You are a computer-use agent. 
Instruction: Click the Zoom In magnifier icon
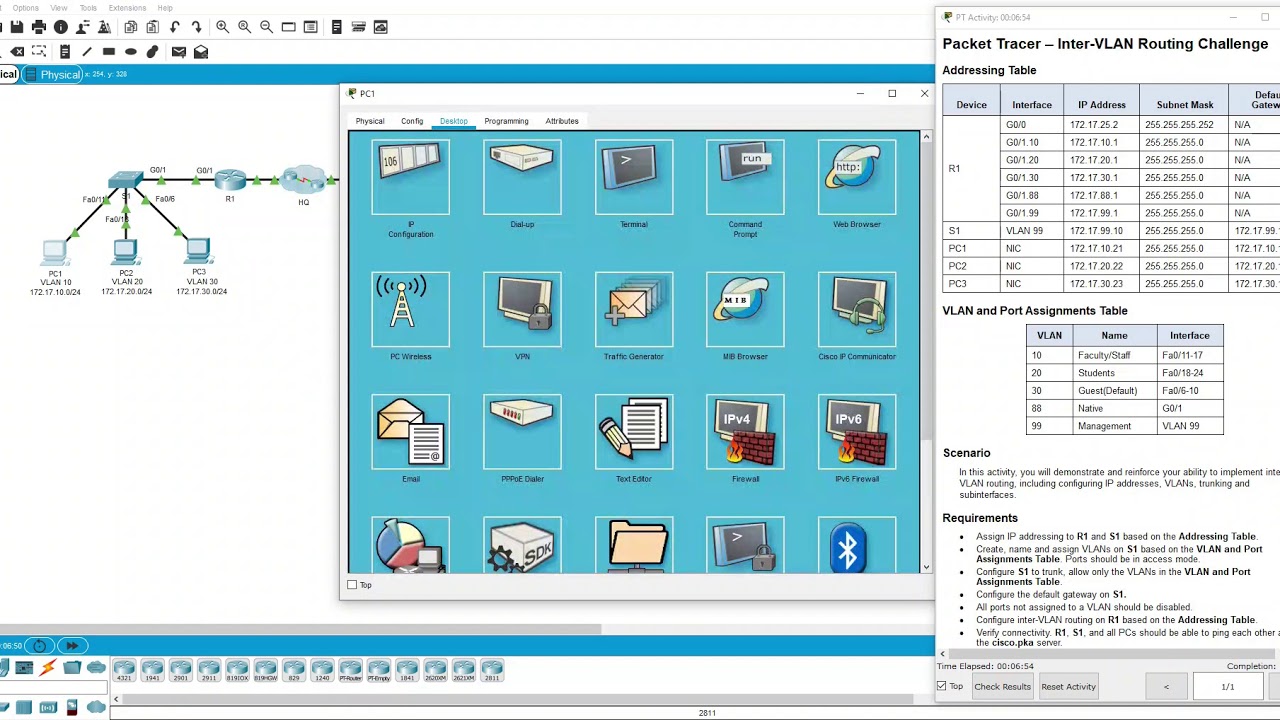(x=222, y=27)
